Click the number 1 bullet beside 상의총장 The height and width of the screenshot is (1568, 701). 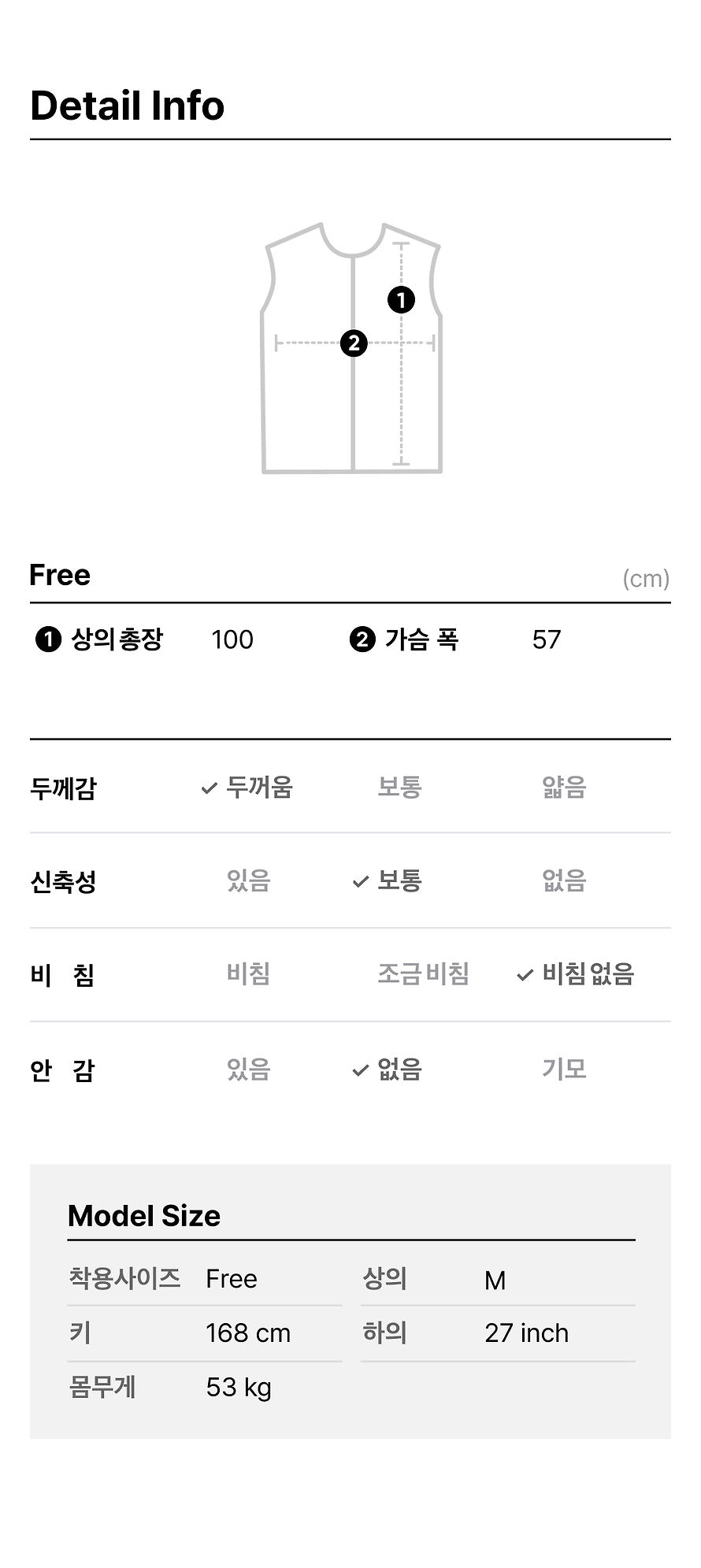(x=48, y=639)
